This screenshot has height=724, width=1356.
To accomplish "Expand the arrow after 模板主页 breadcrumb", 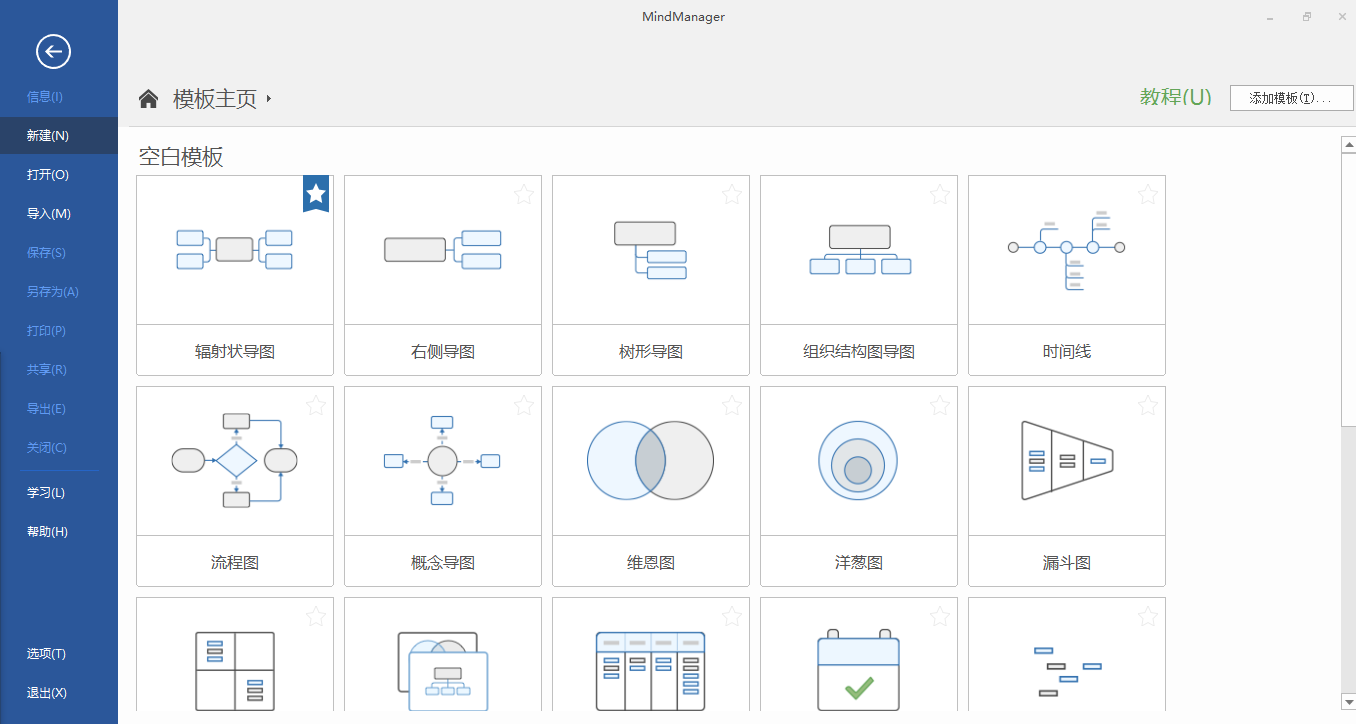I will click(x=269, y=99).
